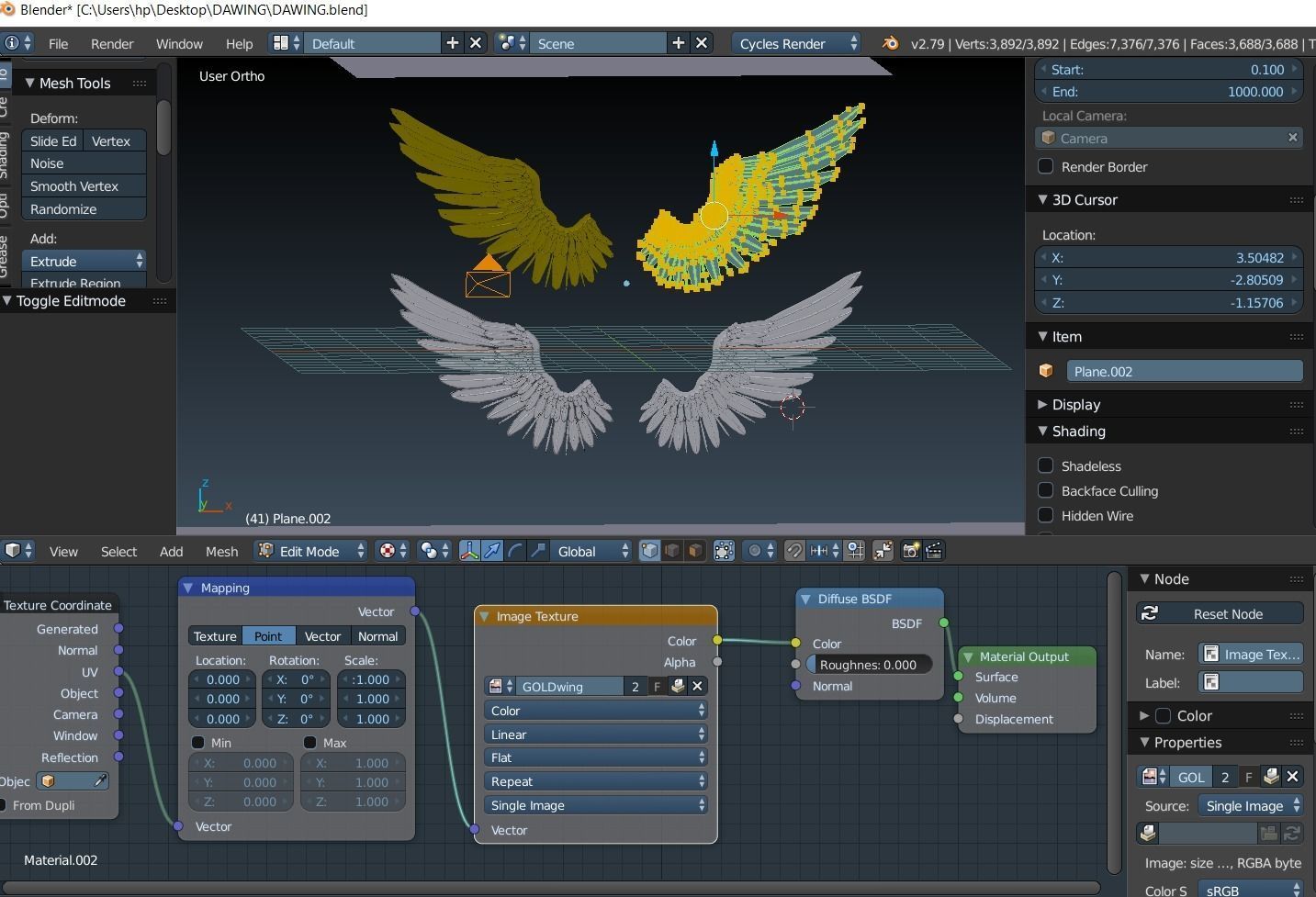
Task: Tick the Color panel checkbox
Action: [1163, 715]
